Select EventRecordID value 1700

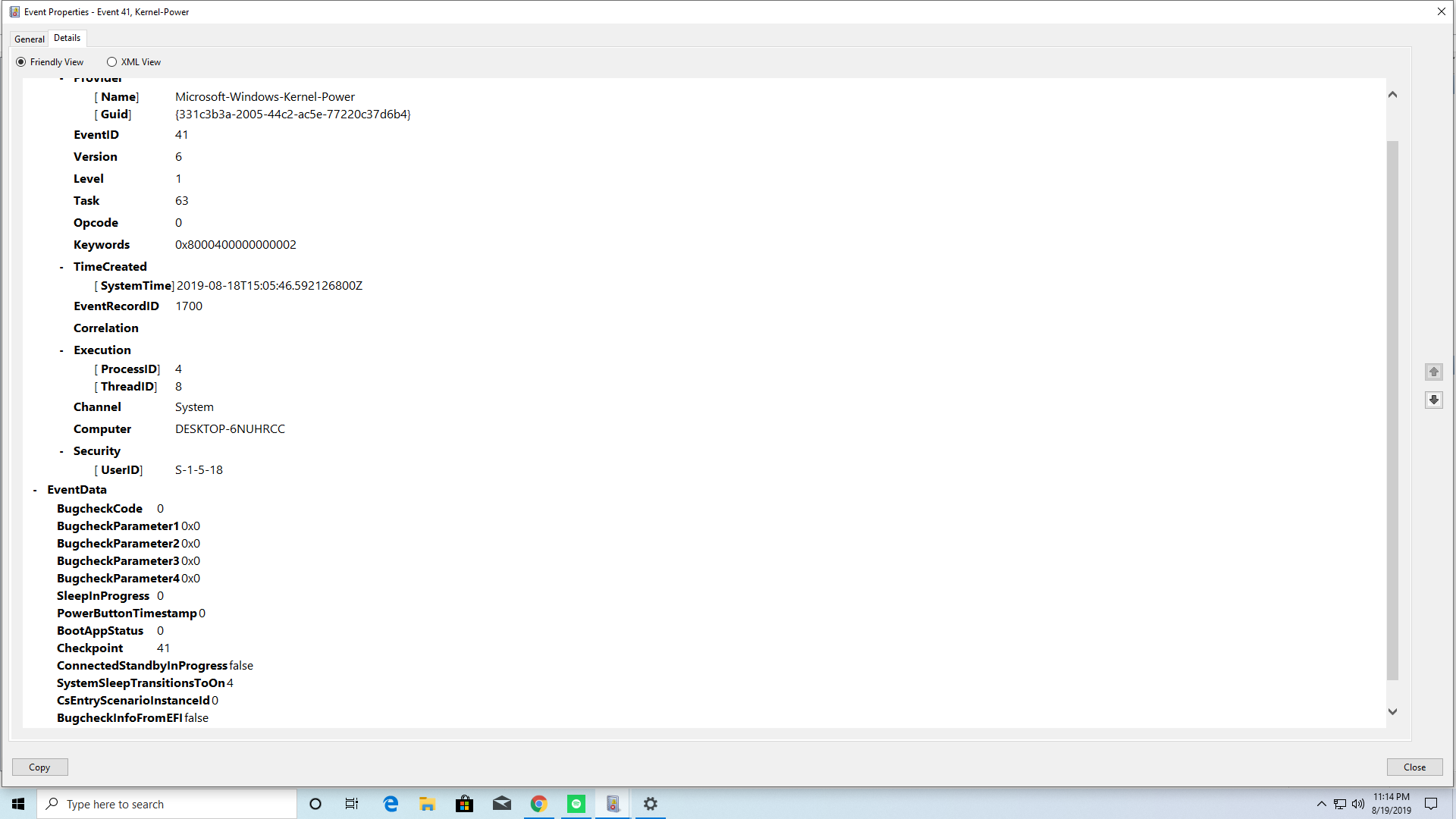(x=189, y=306)
